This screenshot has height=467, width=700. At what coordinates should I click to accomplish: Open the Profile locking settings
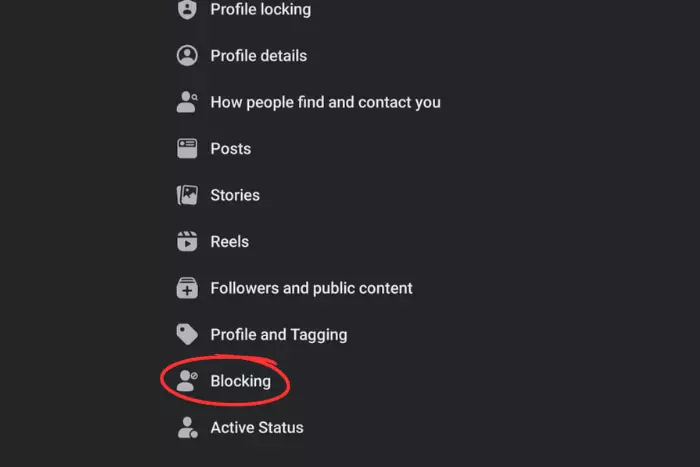tap(261, 9)
